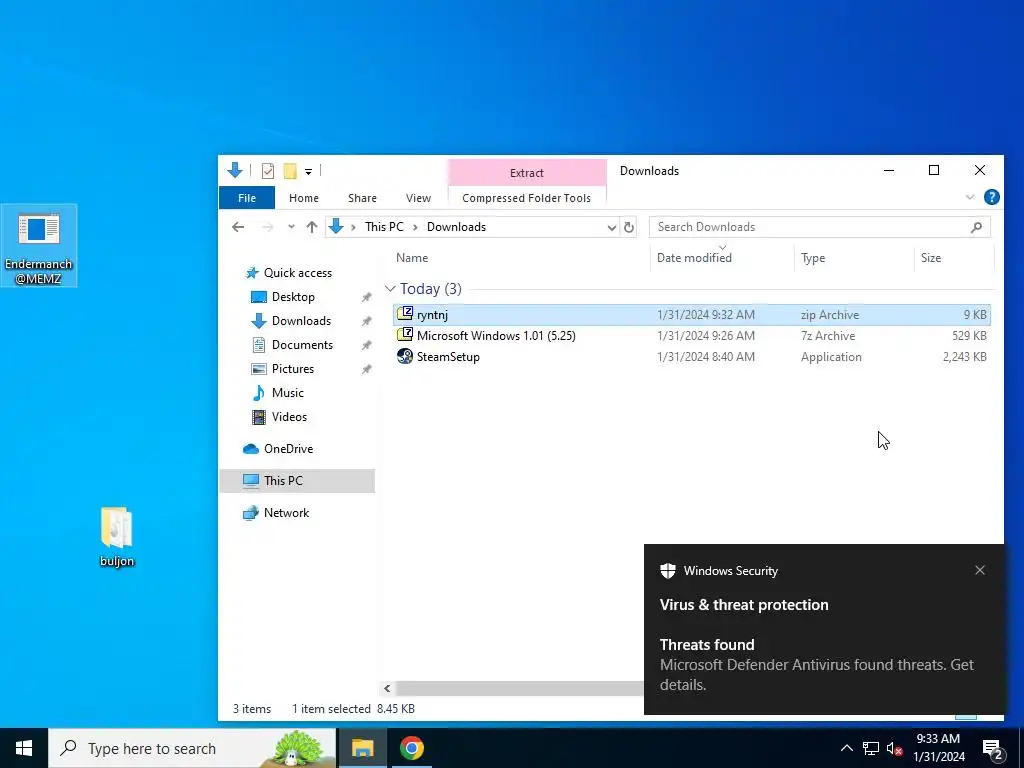This screenshot has width=1024, height=768.
Task: Open Network in the navigation pane
Action: pos(286,513)
